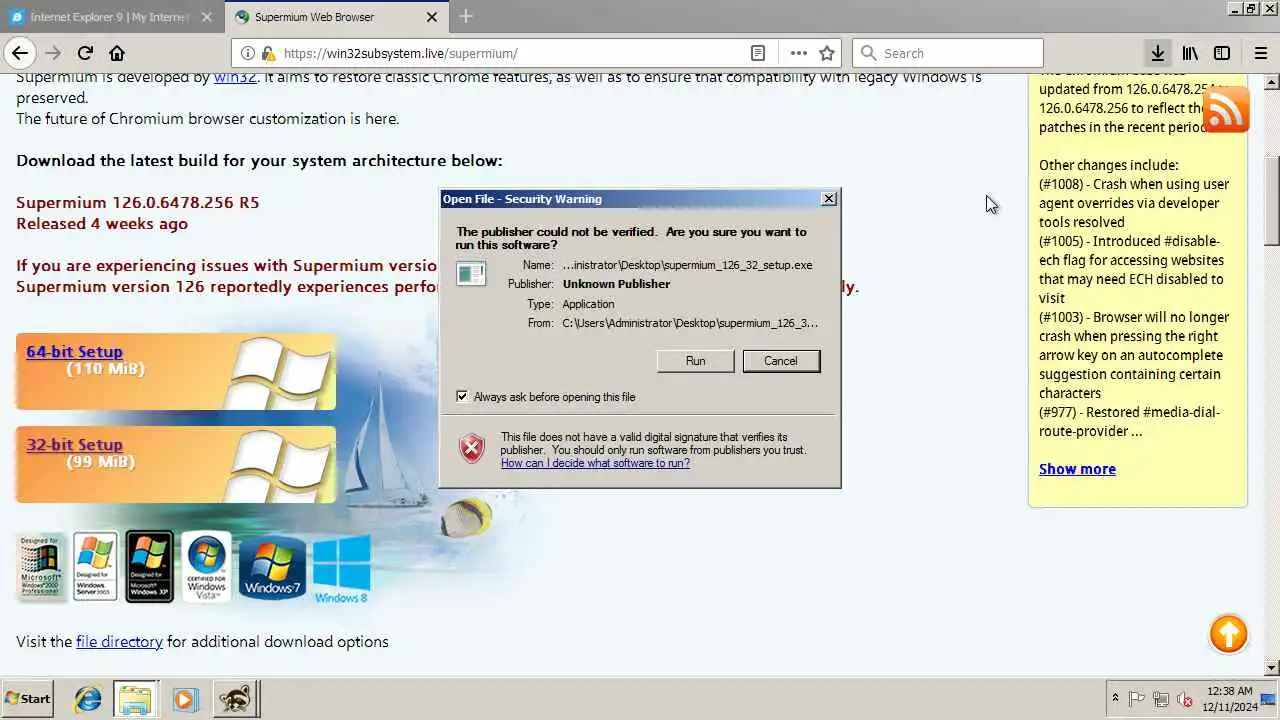Click the scrollbar down arrow
Screen dimensions: 1280x720
coord(1271,668)
